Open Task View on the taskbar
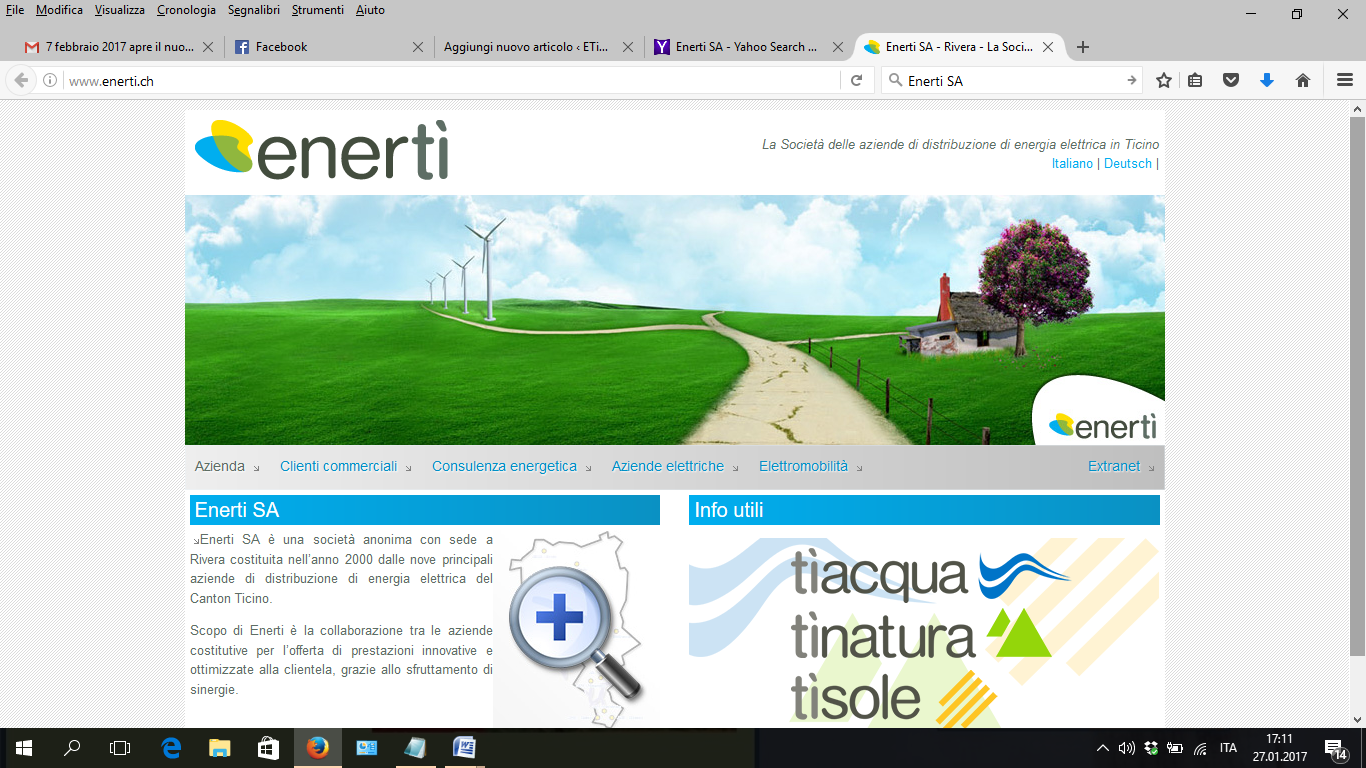 pos(120,748)
